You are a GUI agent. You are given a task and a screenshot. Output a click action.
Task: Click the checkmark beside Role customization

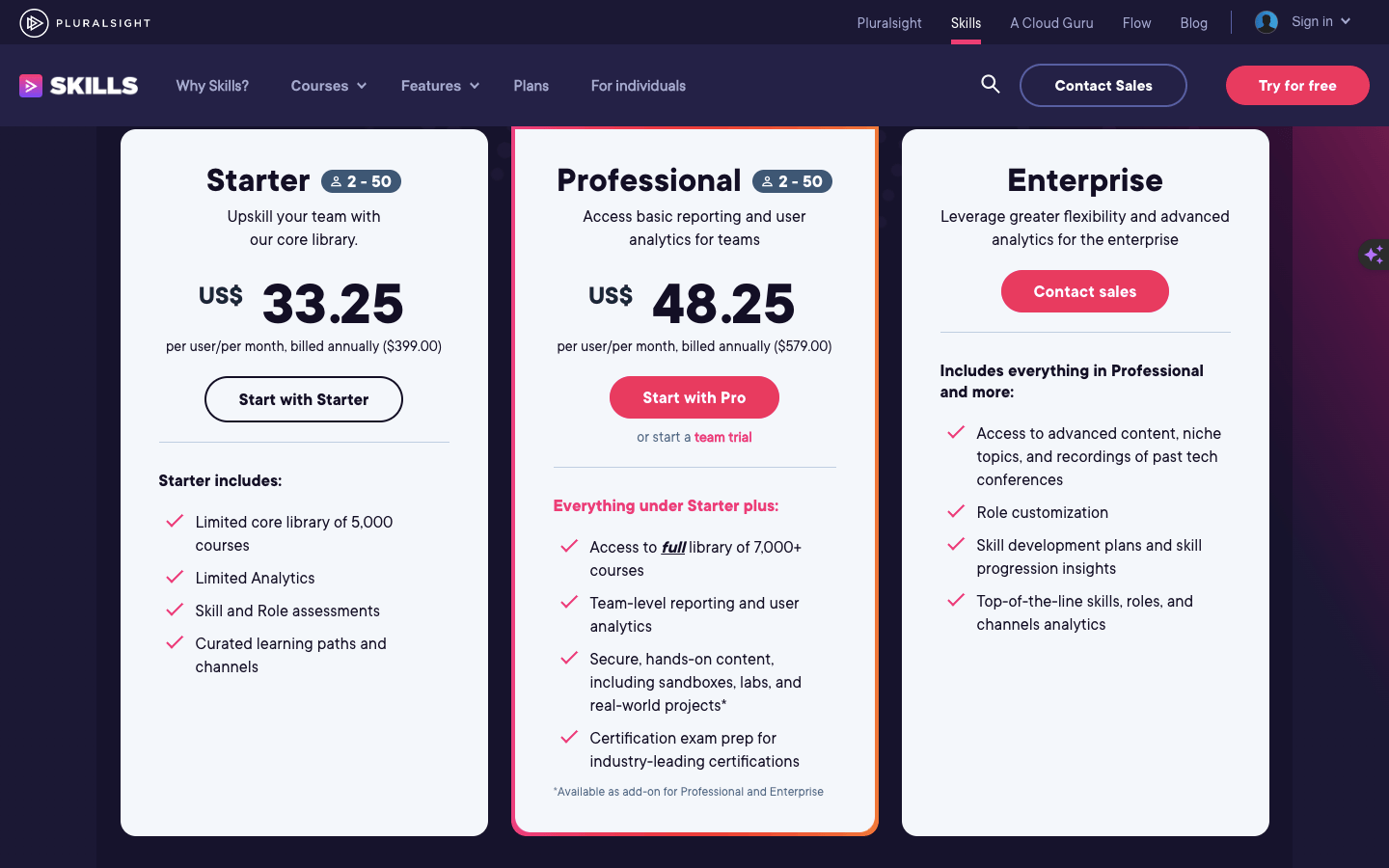click(x=956, y=512)
